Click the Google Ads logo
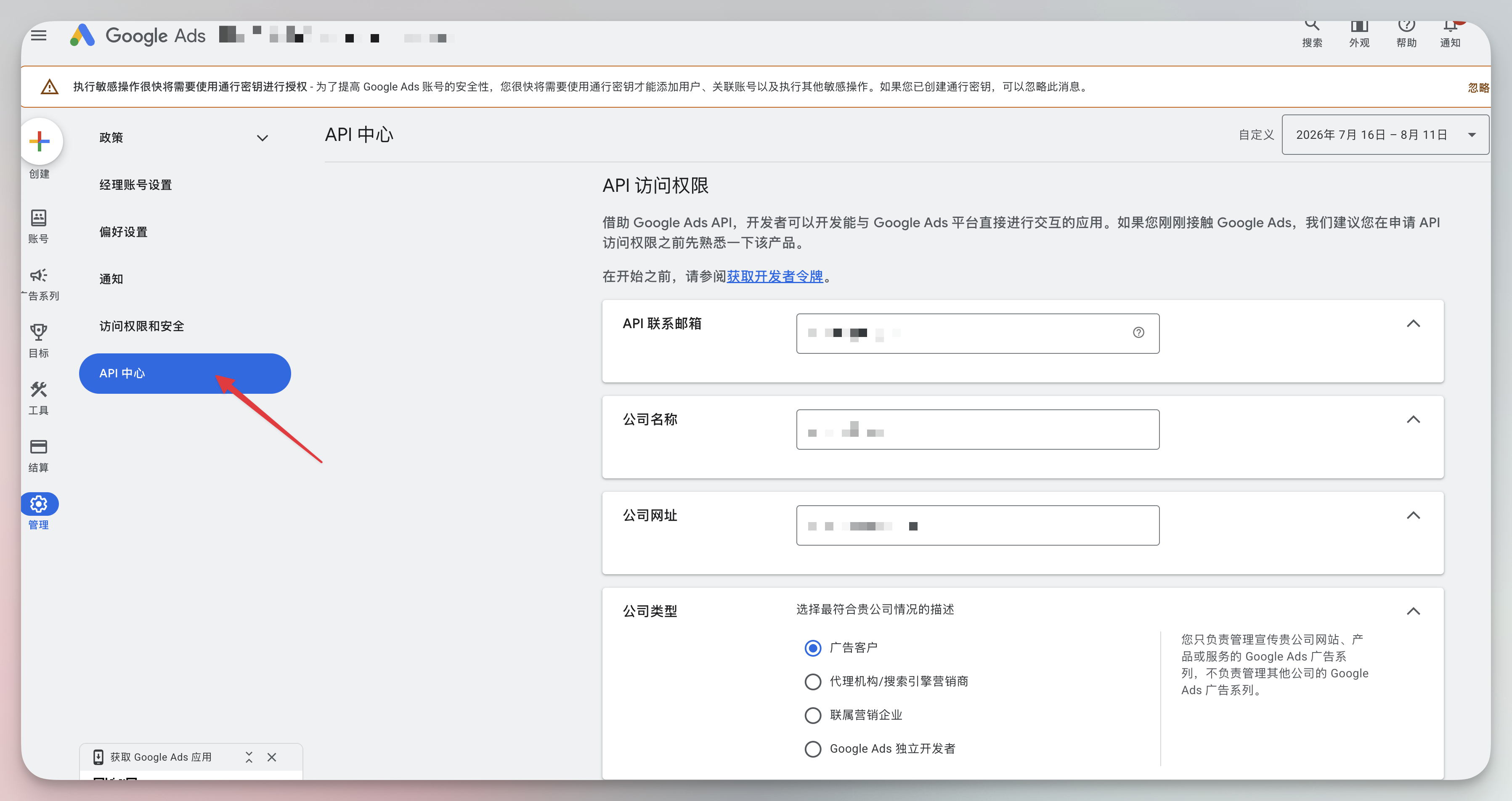1512x801 pixels. 137,35
